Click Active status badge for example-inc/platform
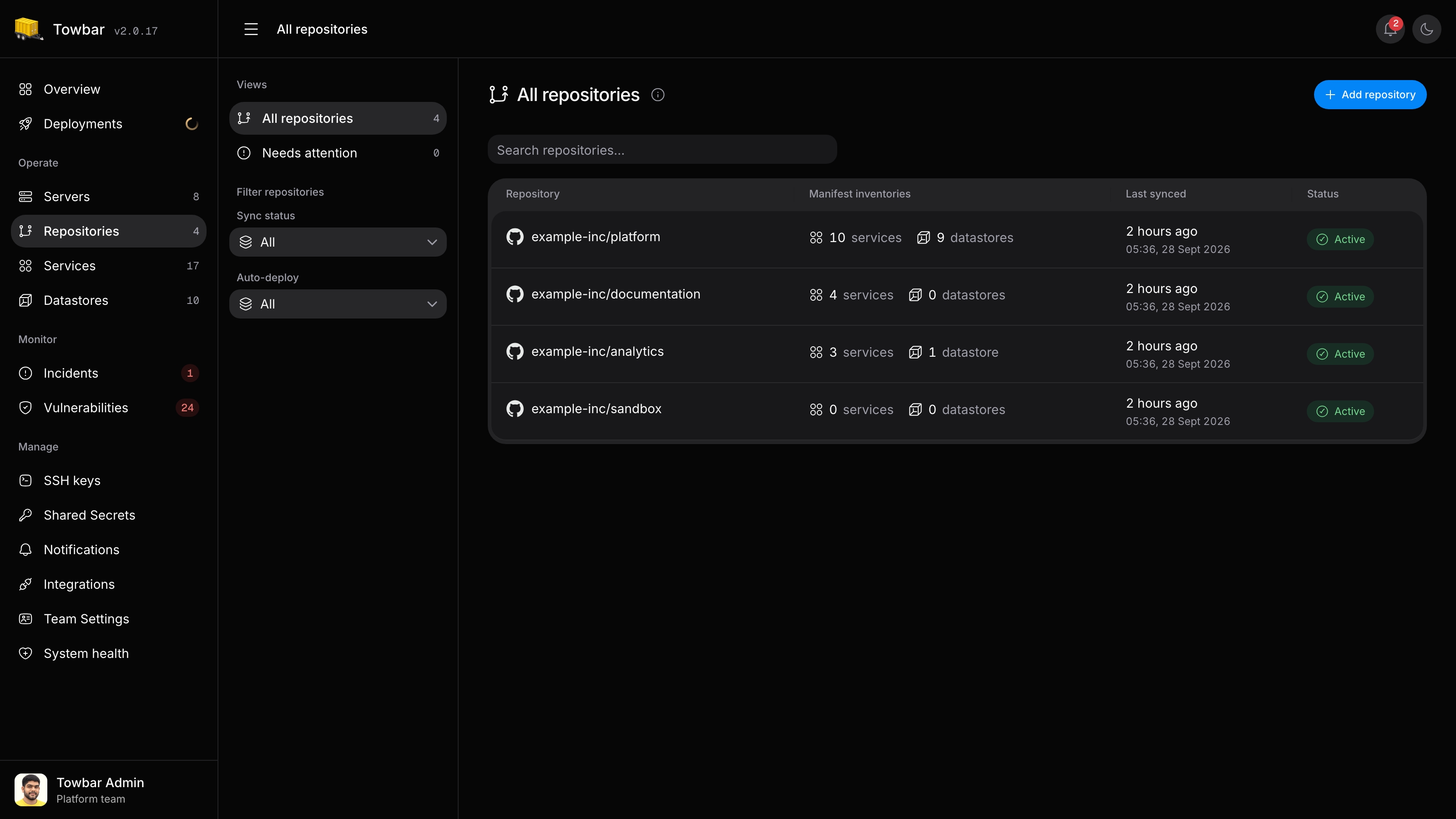Screen dimensions: 1456x819 point(1340,240)
